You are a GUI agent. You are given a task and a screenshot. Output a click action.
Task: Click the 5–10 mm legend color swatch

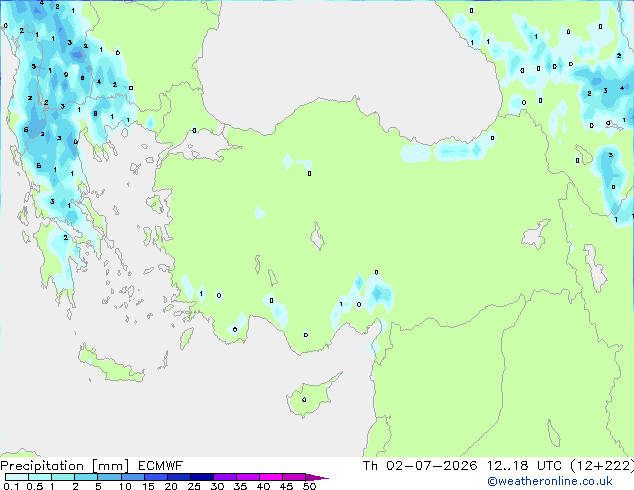tap(109, 477)
